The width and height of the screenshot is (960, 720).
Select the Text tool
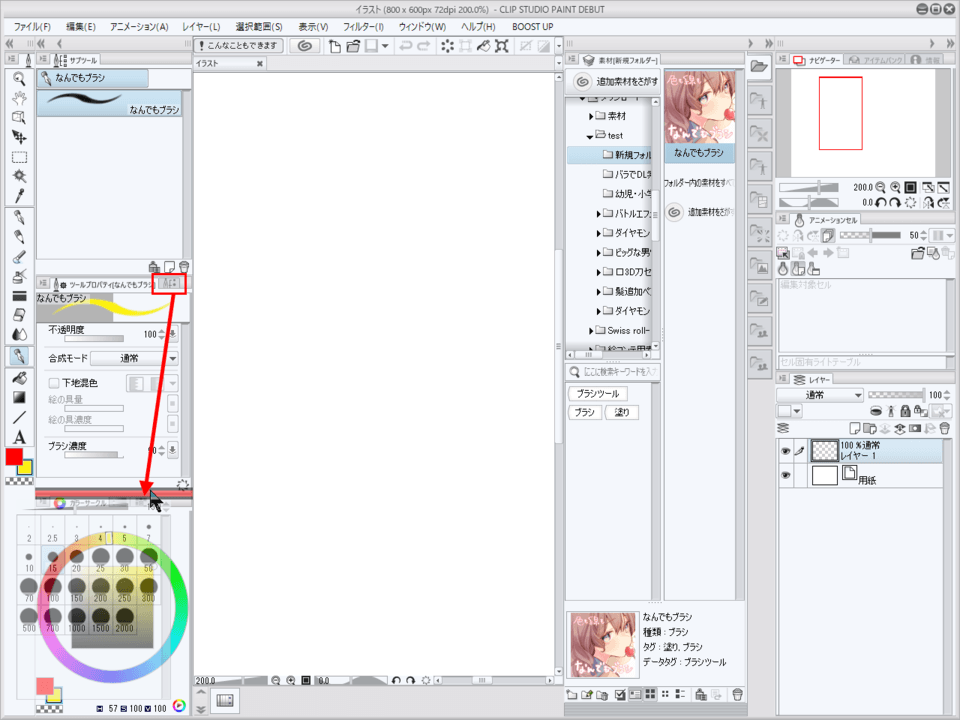19,437
